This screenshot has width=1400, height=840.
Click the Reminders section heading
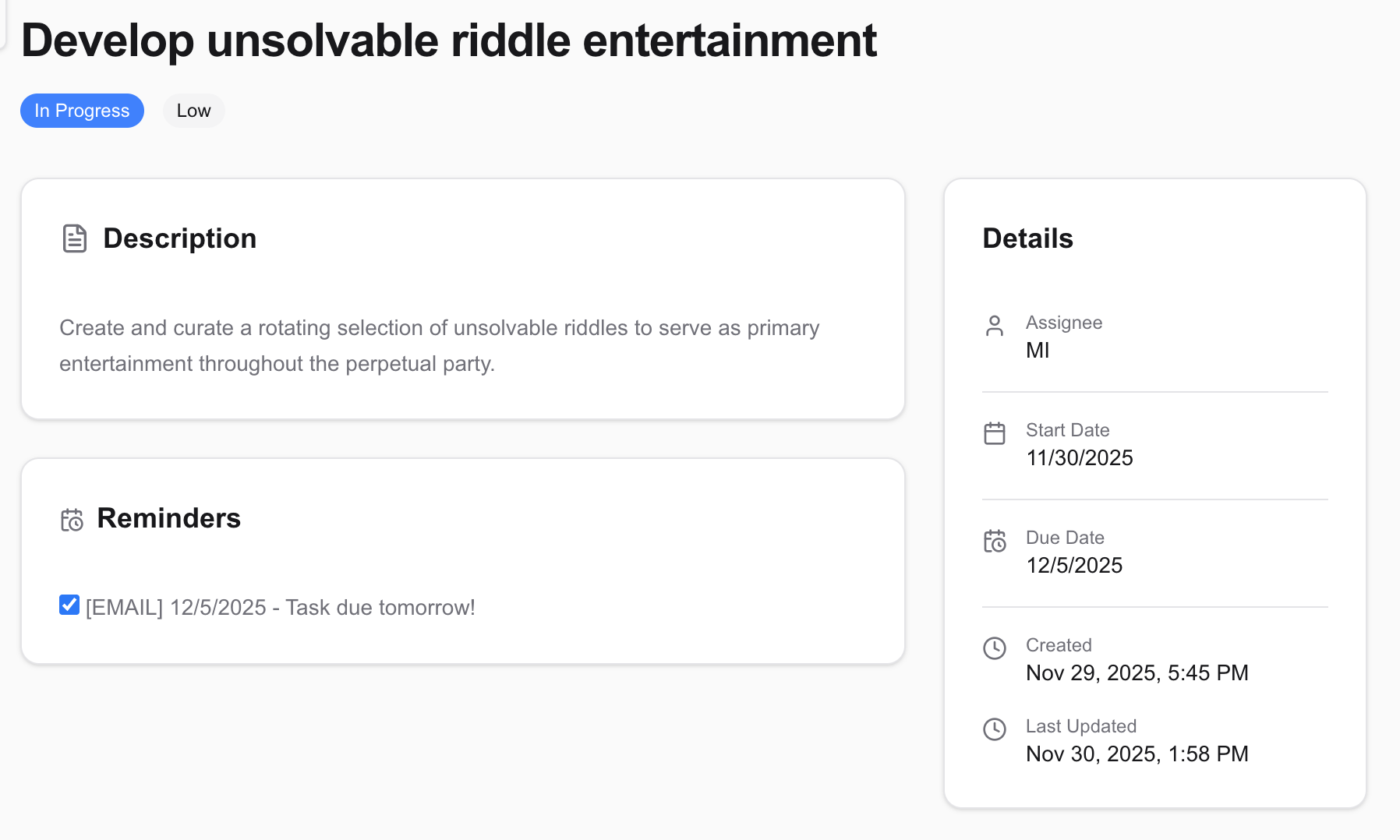168,518
